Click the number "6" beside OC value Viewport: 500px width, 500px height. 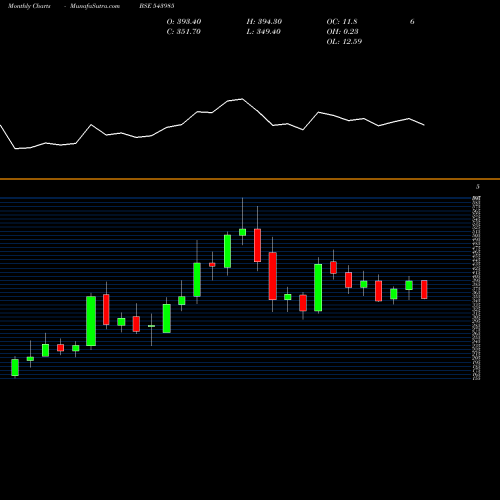pyautogui.click(x=412, y=22)
